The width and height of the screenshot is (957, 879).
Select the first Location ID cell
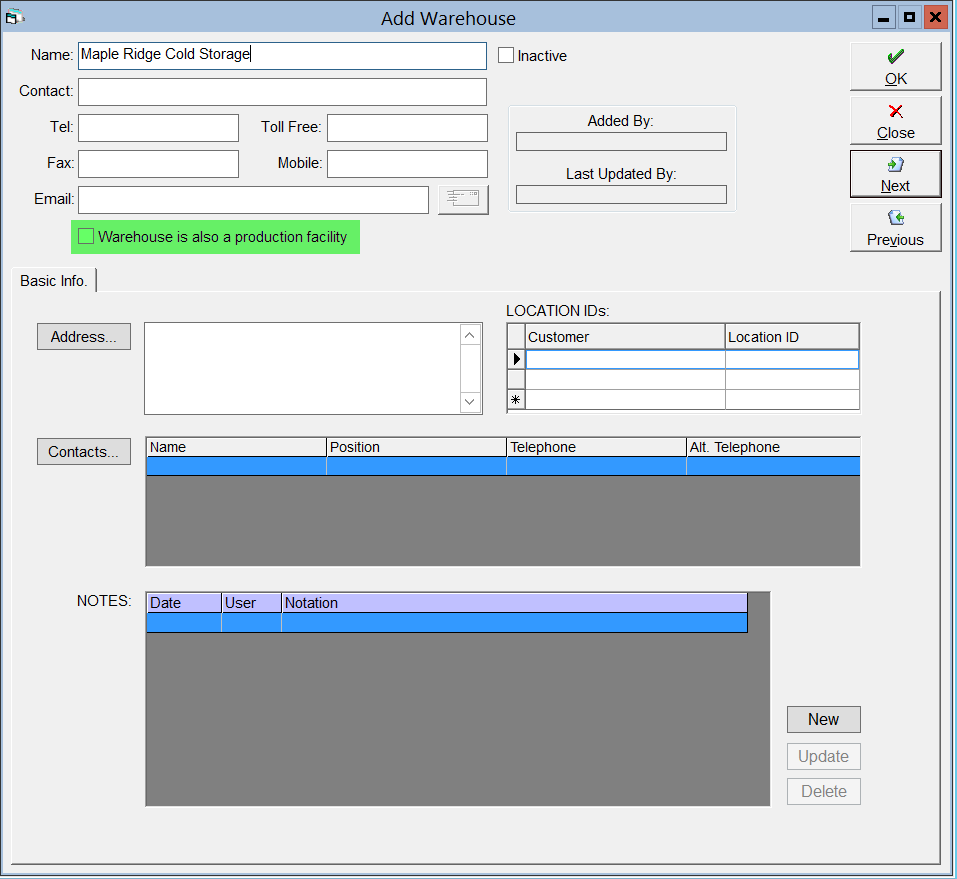tap(792, 360)
